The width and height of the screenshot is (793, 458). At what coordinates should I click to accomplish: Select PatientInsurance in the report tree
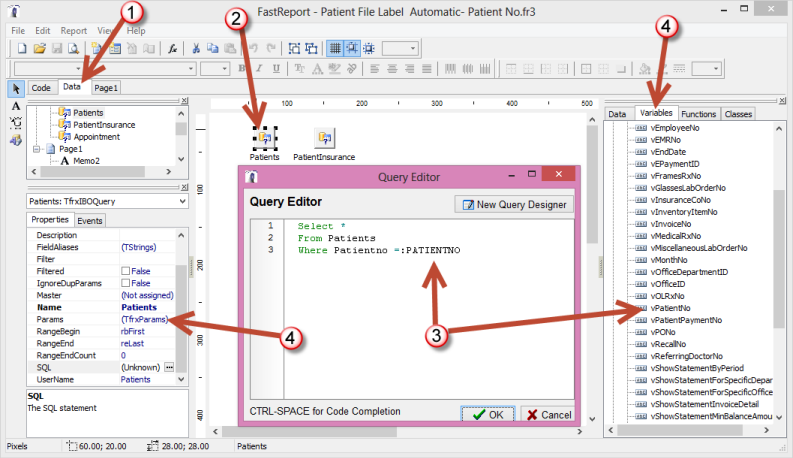coord(104,125)
